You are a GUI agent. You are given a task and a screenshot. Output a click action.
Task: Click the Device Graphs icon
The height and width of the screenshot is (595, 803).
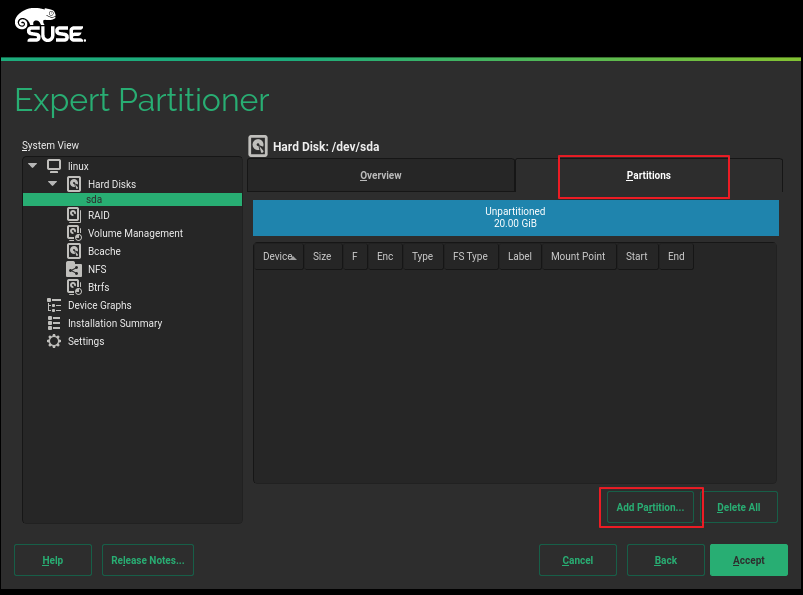pos(54,305)
